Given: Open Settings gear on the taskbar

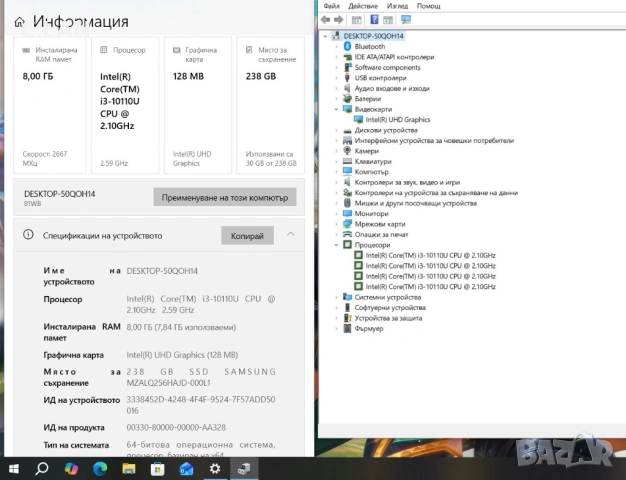Looking at the screenshot, I should point(215,468).
